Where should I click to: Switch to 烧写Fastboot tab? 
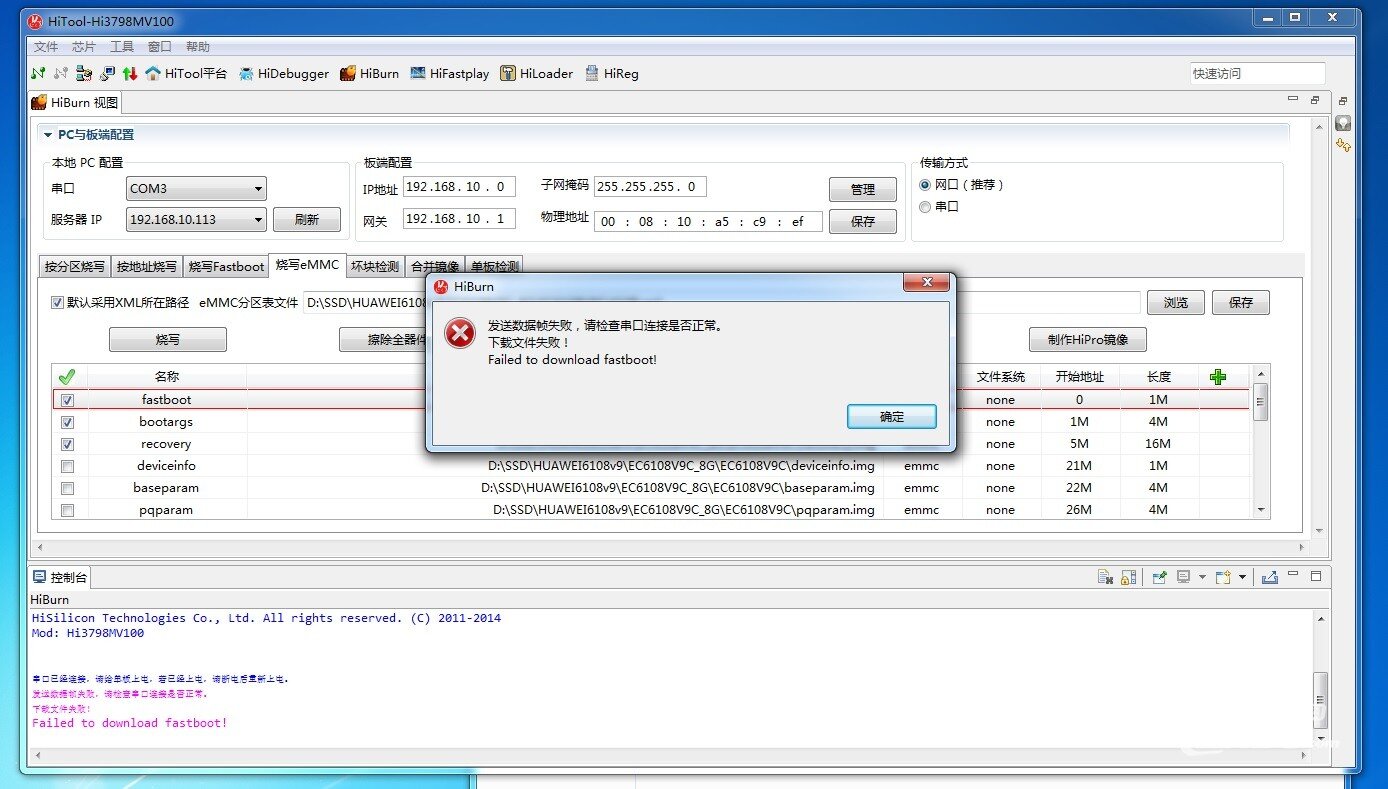(226, 267)
